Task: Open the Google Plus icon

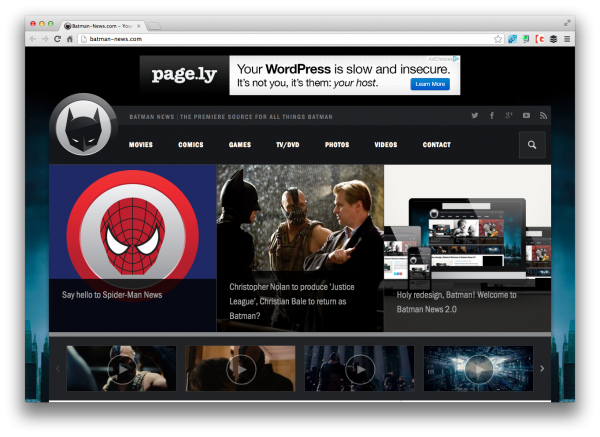Action: (x=509, y=115)
